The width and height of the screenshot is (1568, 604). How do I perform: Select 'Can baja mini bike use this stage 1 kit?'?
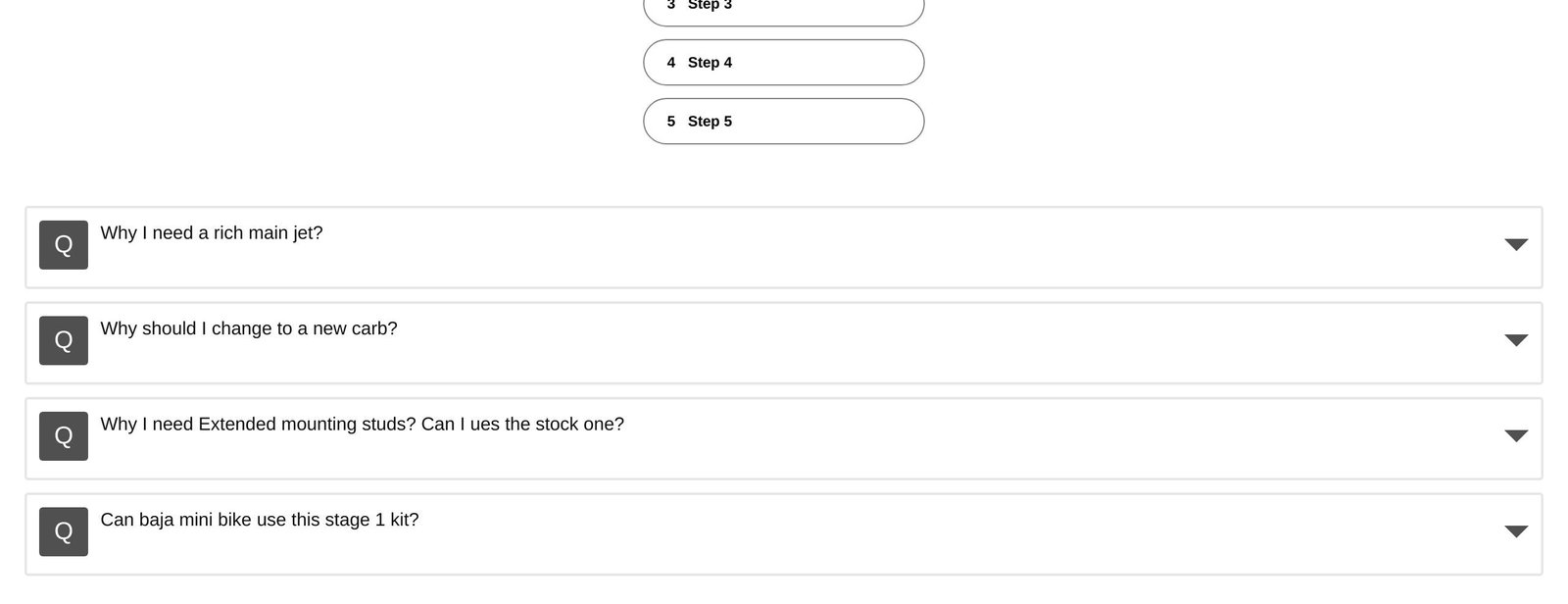coord(260,520)
